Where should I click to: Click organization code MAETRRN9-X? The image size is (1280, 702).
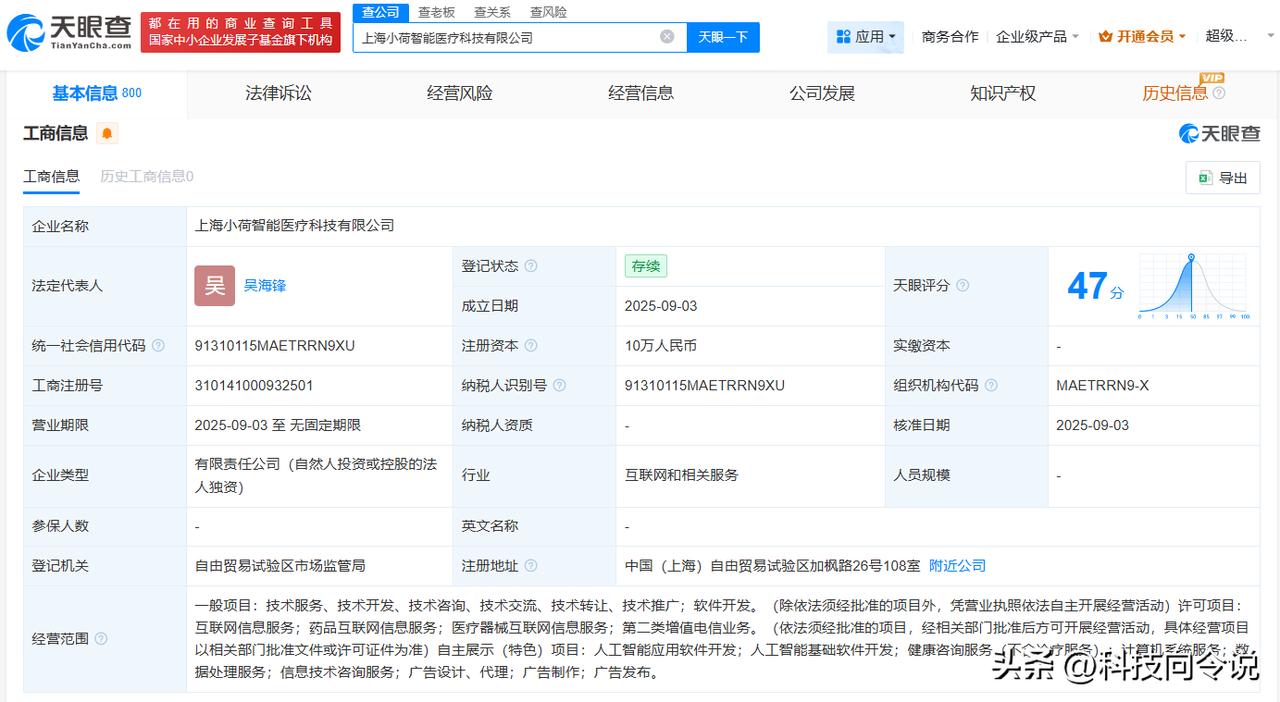(x=1102, y=385)
